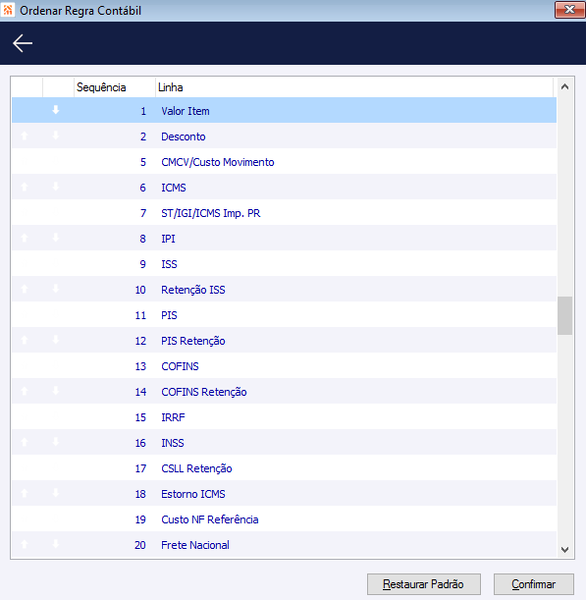Click Restaurar Padrão button
The height and width of the screenshot is (600, 586).
tap(424, 584)
